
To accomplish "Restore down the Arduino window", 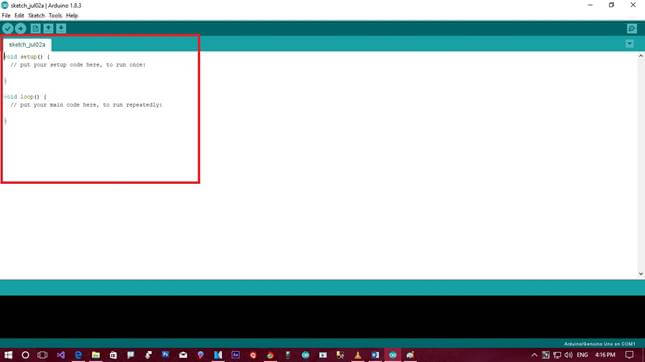I will click(612, 5).
